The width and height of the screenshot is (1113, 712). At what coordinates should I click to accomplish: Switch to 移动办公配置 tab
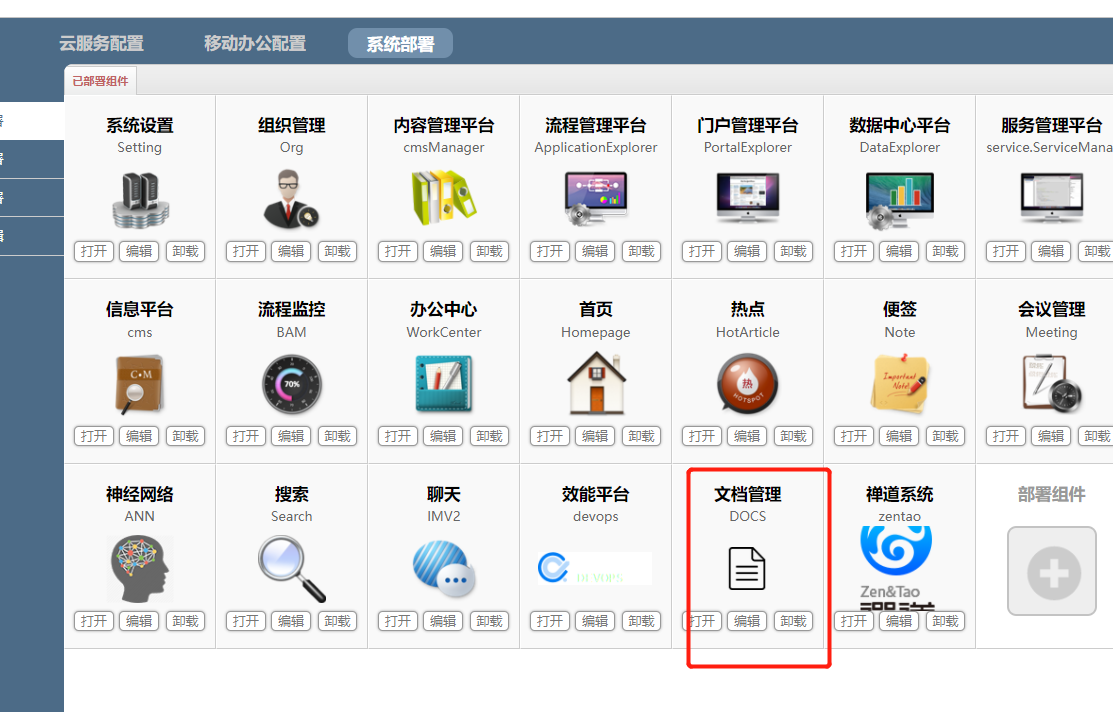(x=255, y=43)
